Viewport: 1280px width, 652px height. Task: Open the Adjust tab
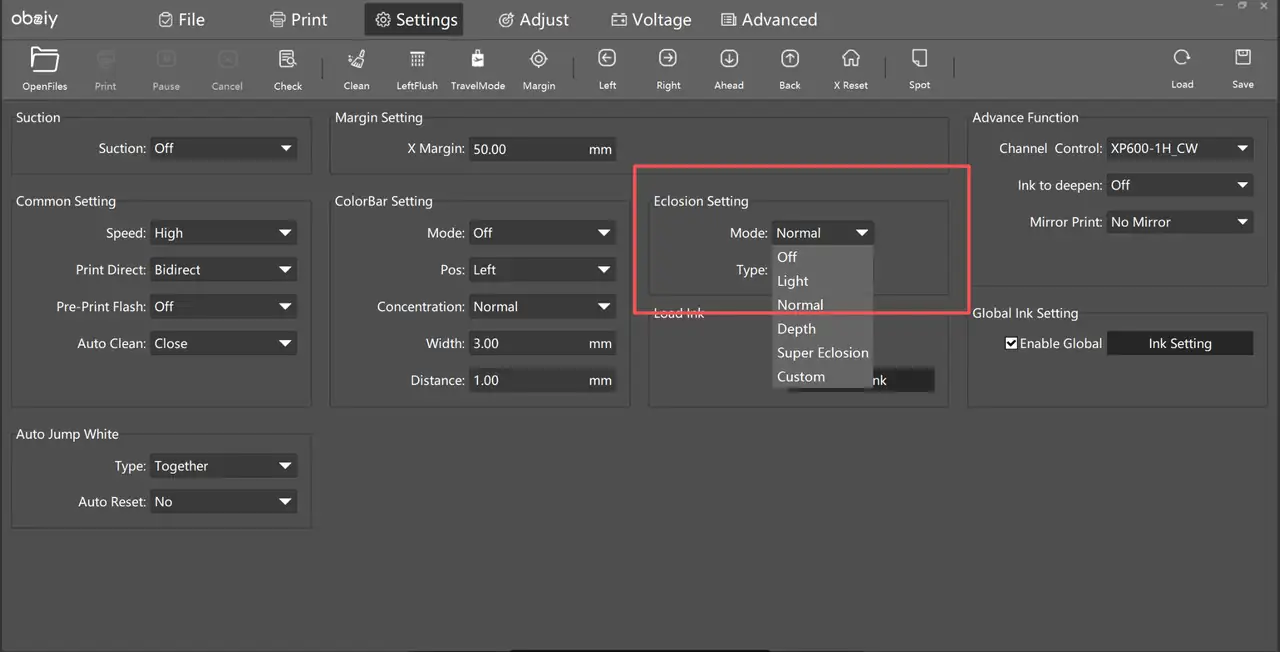(x=533, y=19)
